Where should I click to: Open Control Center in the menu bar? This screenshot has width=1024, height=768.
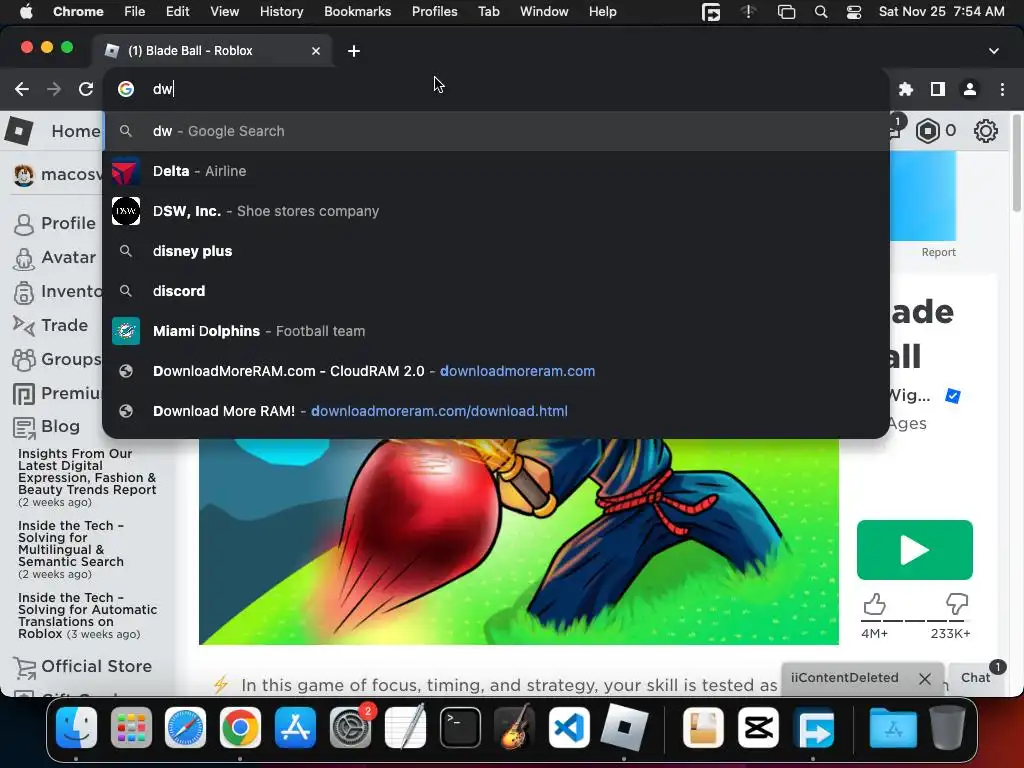pyautogui.click(x=854, y=12)
